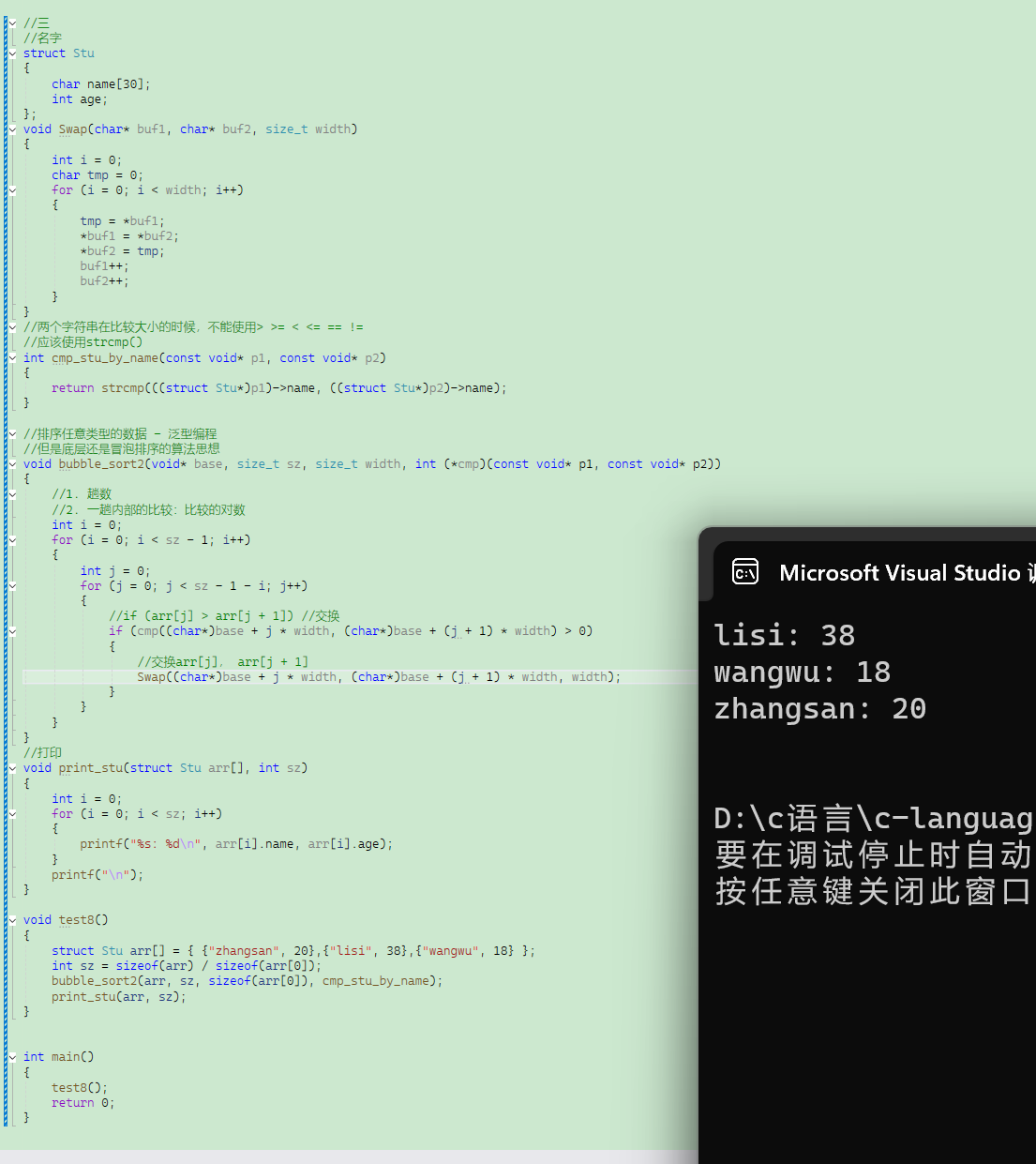Collapse the cmp_stu_by_name function
Image resolution: width=1036 pixels, height=1164 pixels.
click(13, 357)
